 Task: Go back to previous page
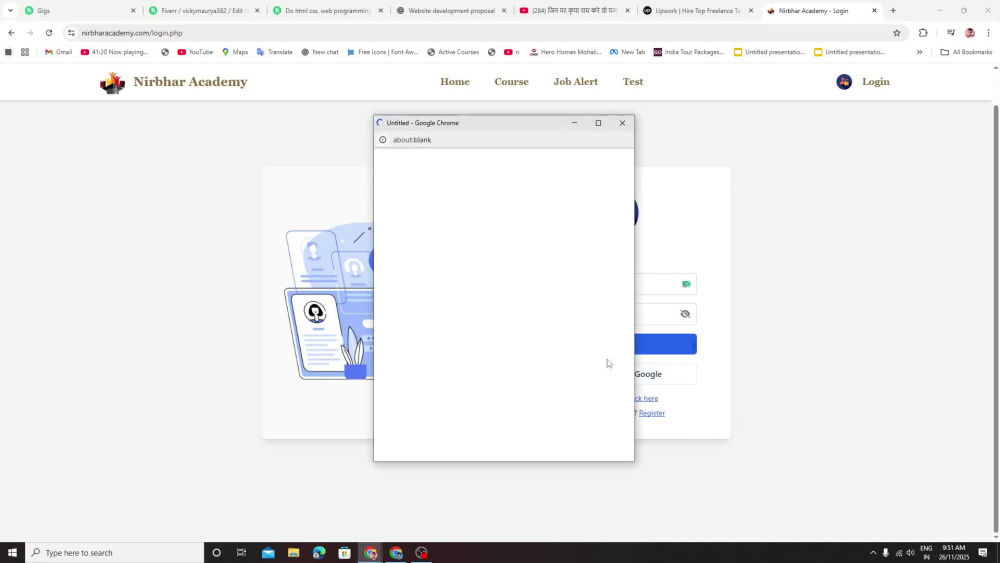pos(11,33)
